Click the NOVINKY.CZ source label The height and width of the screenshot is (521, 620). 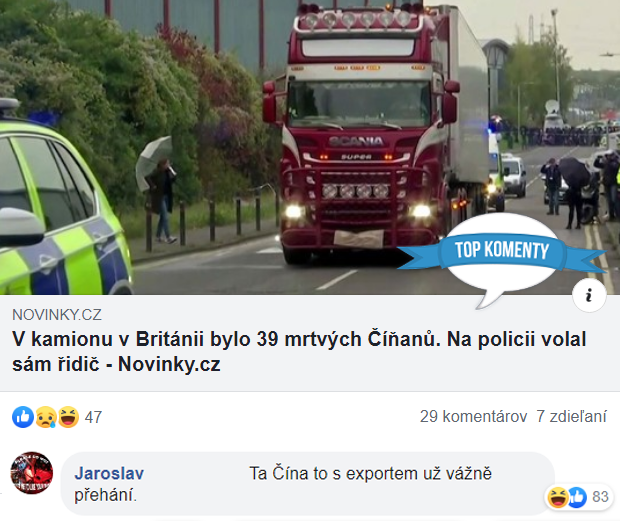tap(57, 315)
